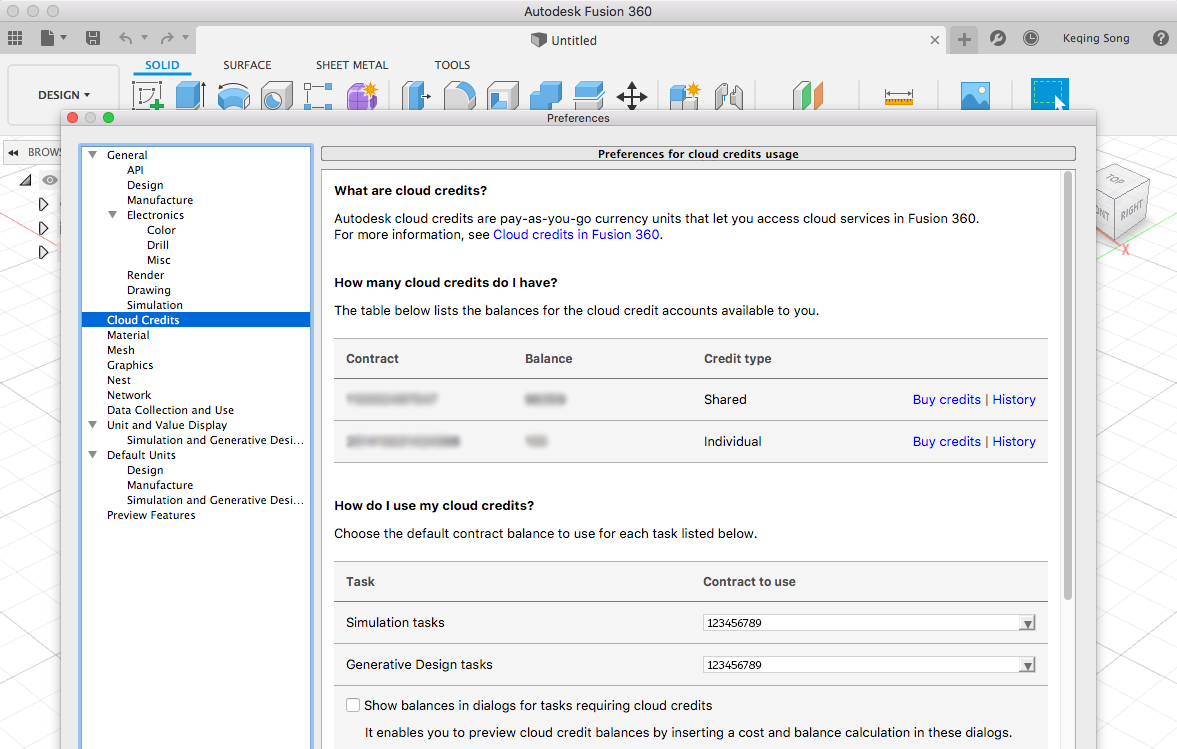Click the Preferences vertical scrollbar
The height and width of the screenshot is (749, 1177).
[x=1067, y=386]
